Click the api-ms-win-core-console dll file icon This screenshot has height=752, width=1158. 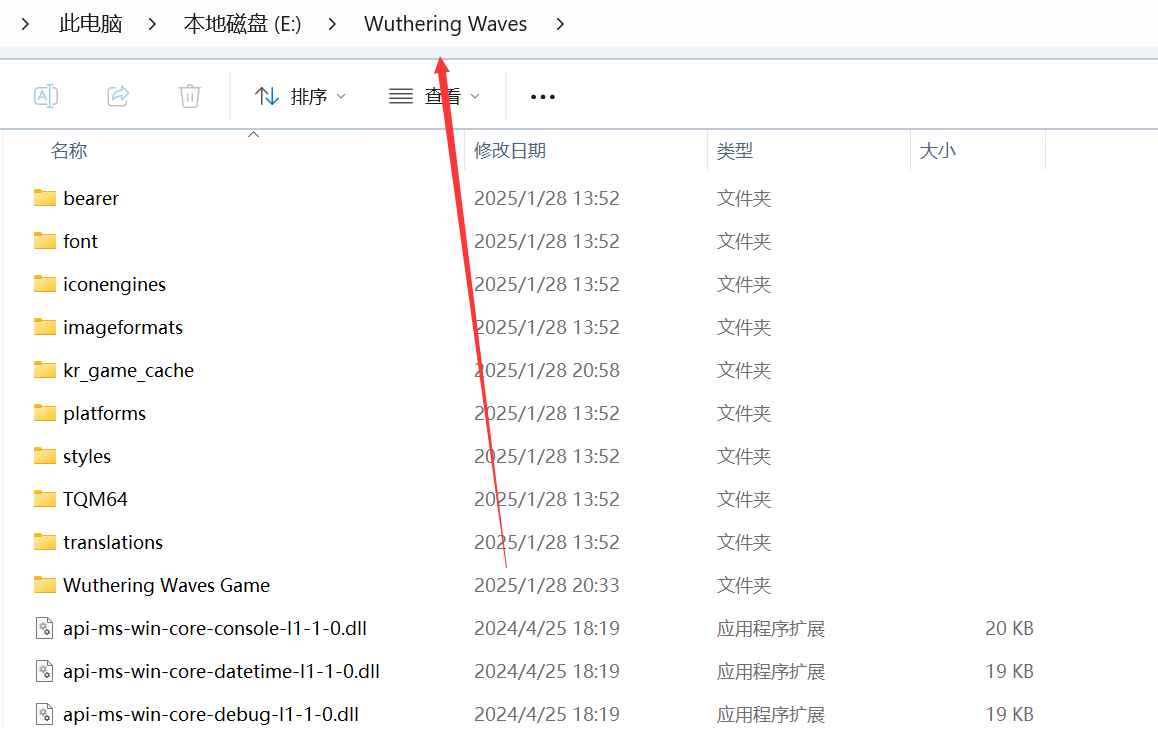pyautogui.click(x=43, y=628)
